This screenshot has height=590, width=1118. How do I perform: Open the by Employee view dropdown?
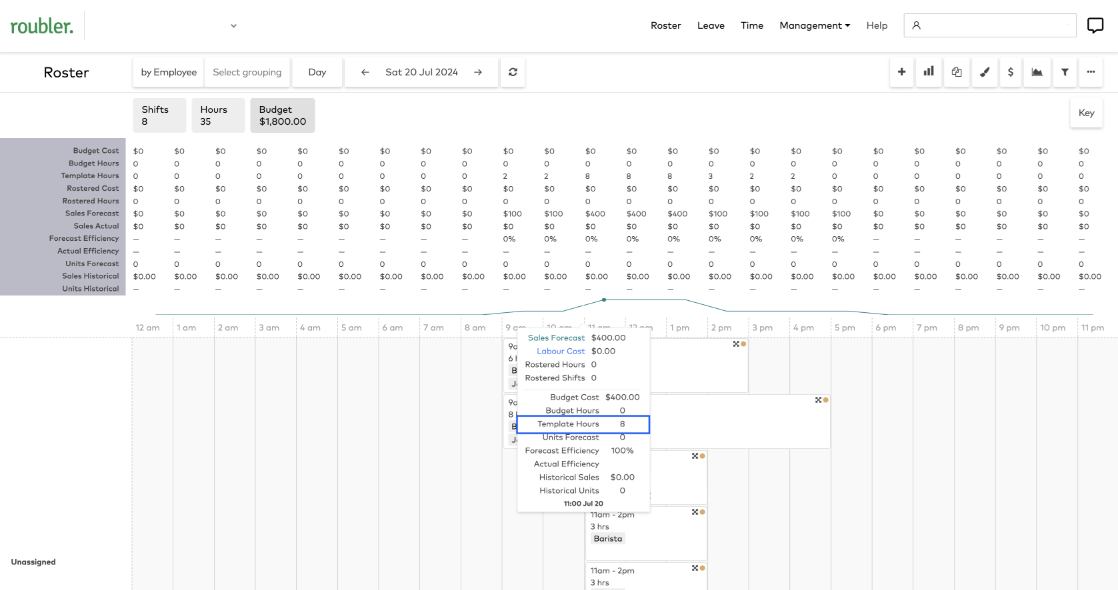pos(168,72)
